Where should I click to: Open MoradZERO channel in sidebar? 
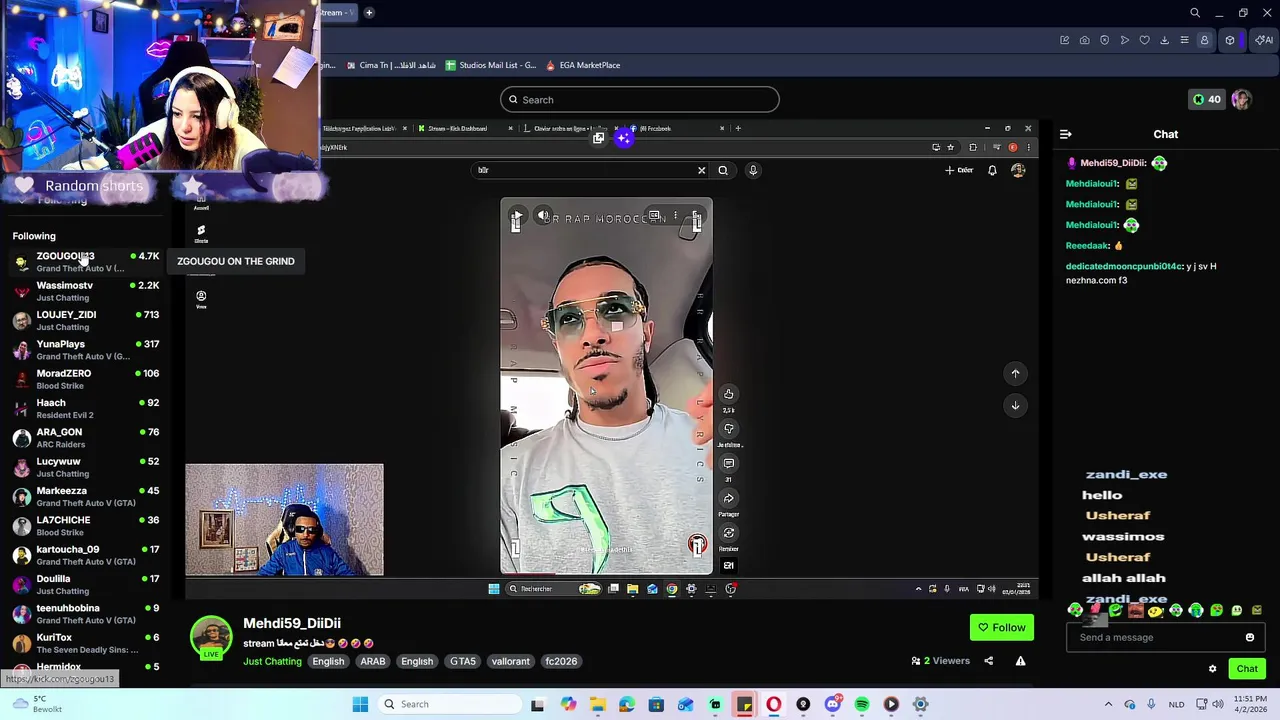point(86,379)
